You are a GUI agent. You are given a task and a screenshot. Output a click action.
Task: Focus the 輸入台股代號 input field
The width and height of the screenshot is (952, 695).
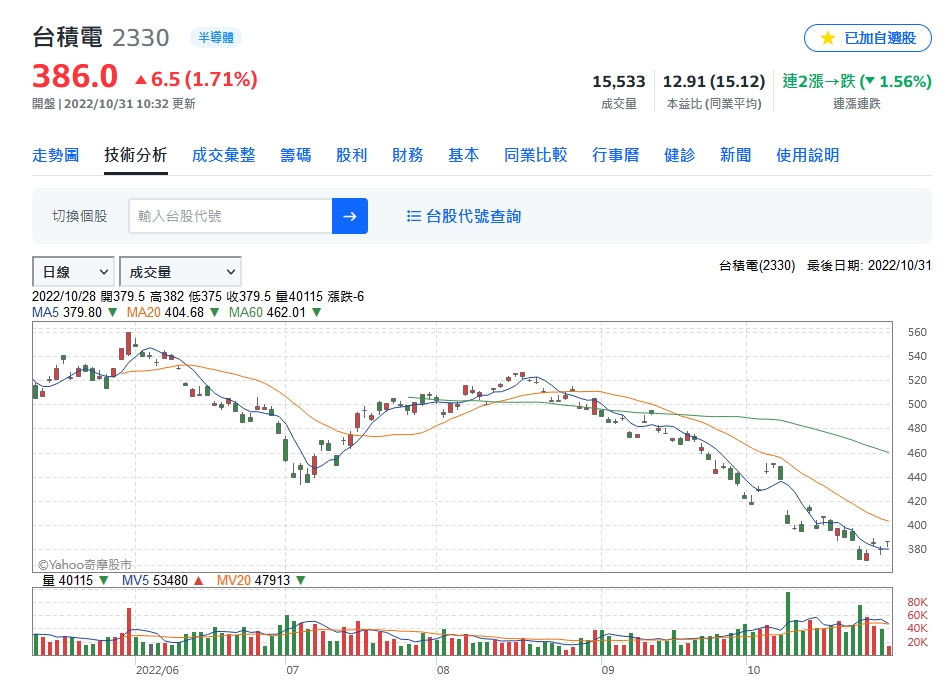230,216
